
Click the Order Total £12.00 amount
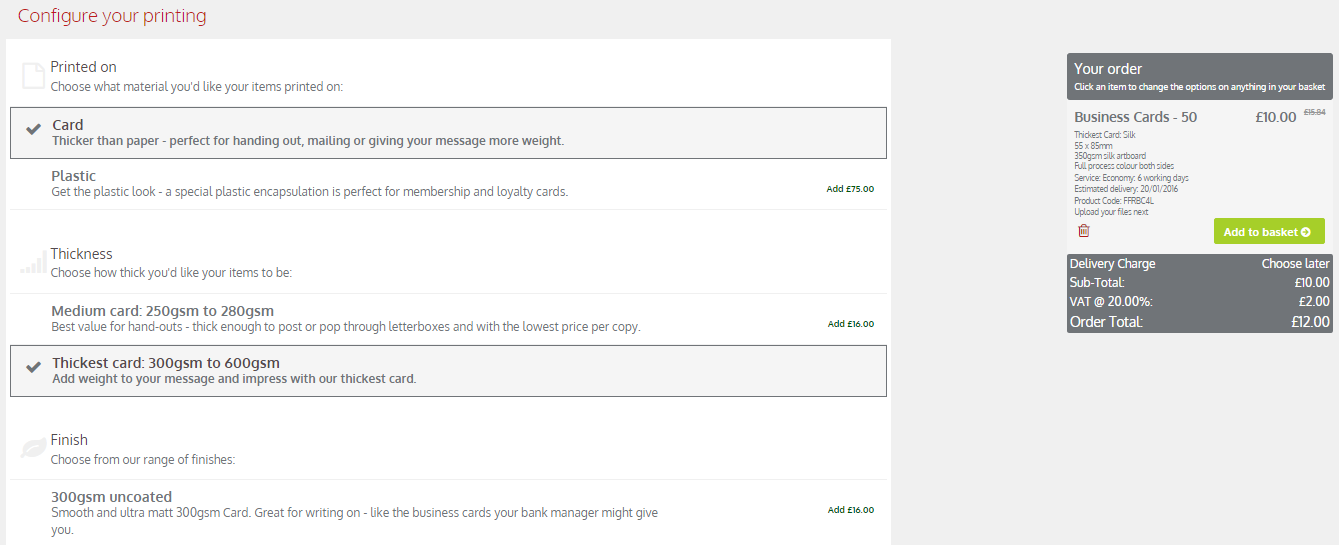[x=1310, y=322]
